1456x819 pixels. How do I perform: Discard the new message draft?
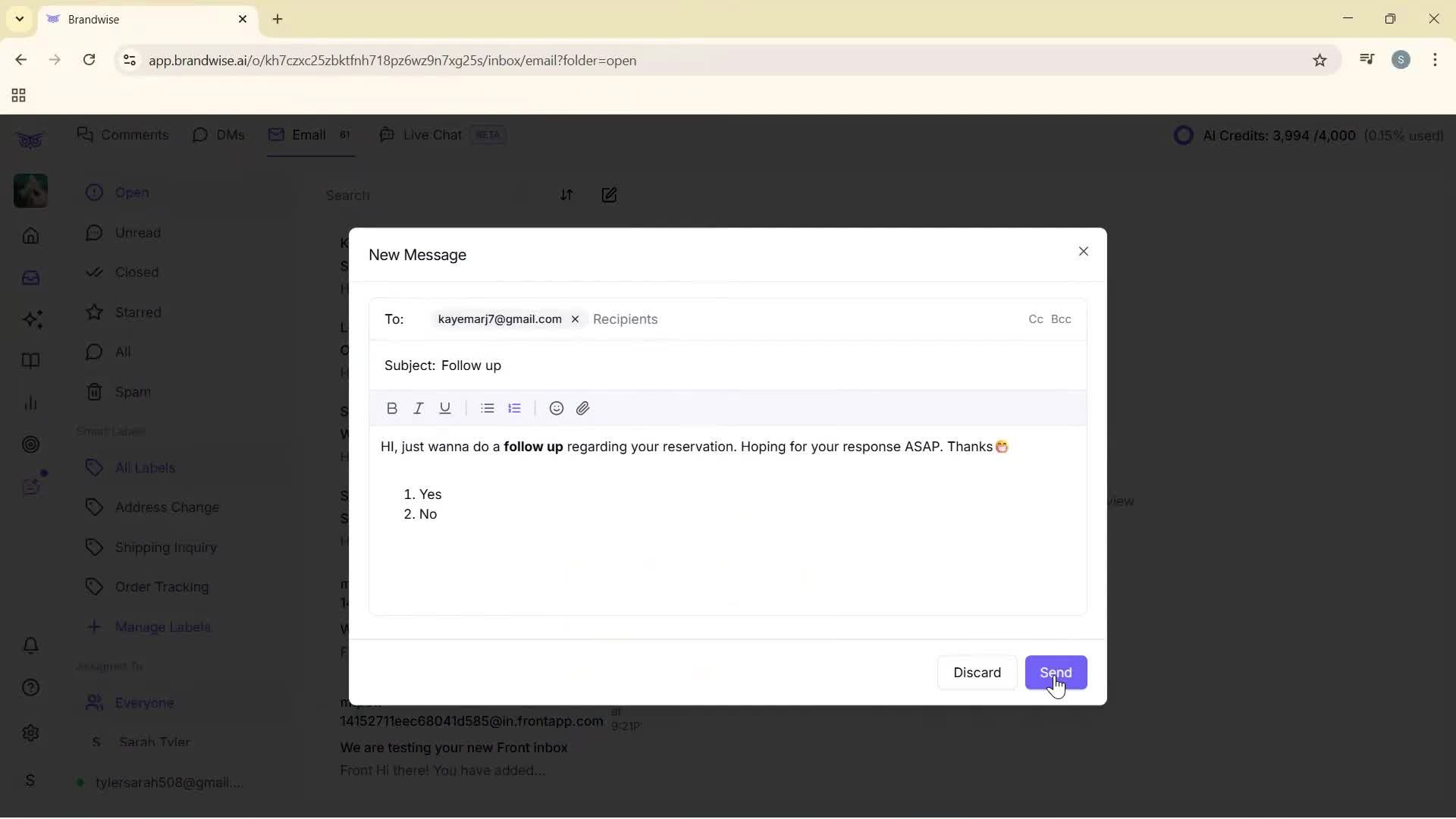pyautogui.click(x=977, y=673)
